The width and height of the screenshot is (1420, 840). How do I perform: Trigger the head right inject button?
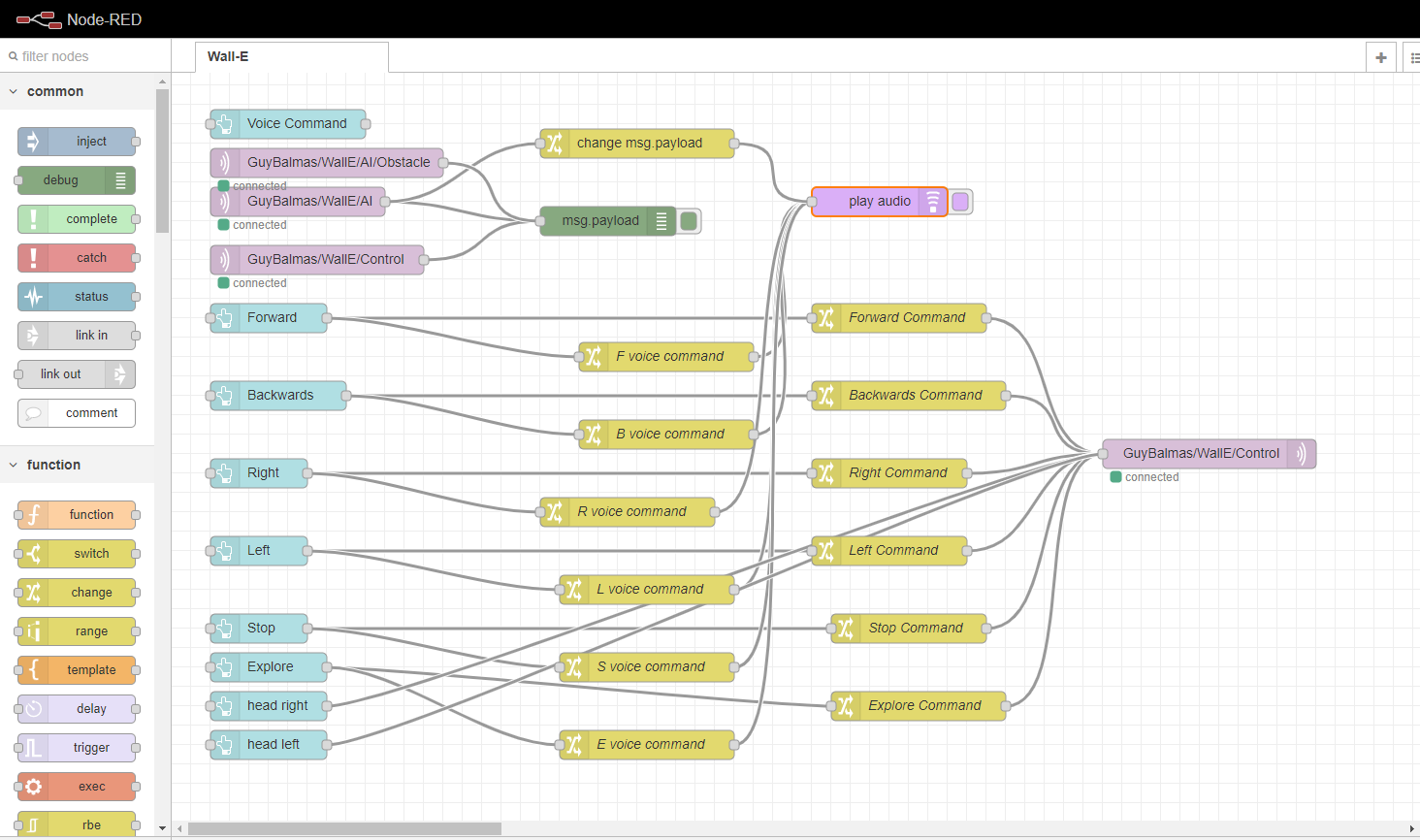click(x=224, y=706)
